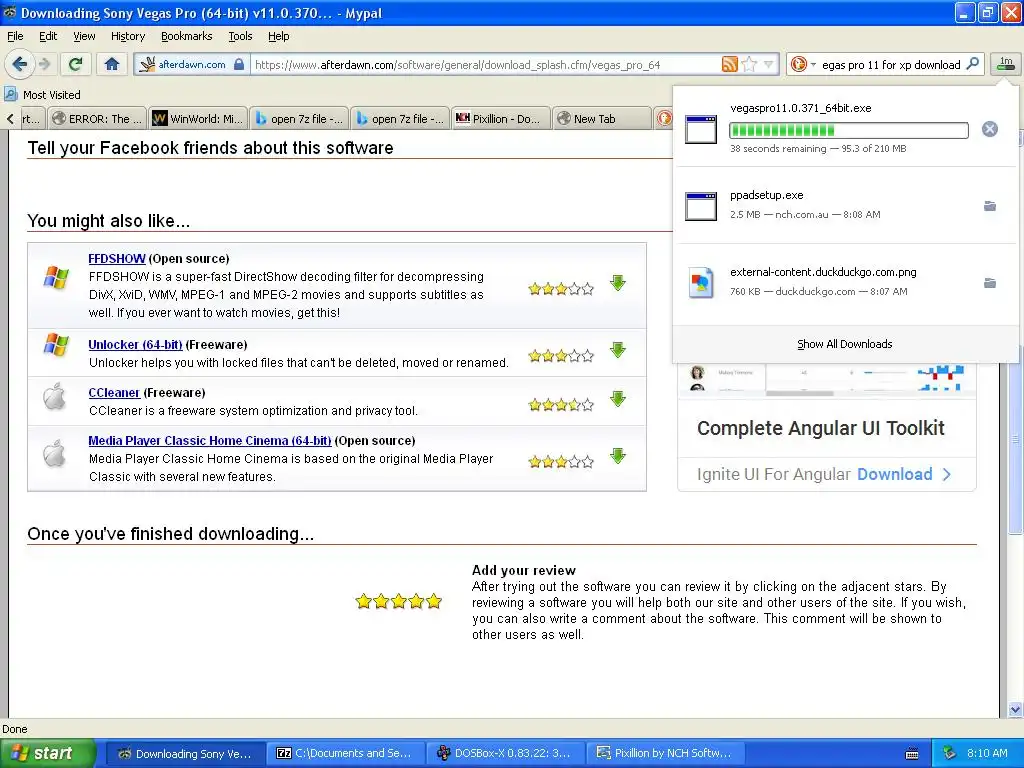Open the Bookmarks menu

(186, 36)
